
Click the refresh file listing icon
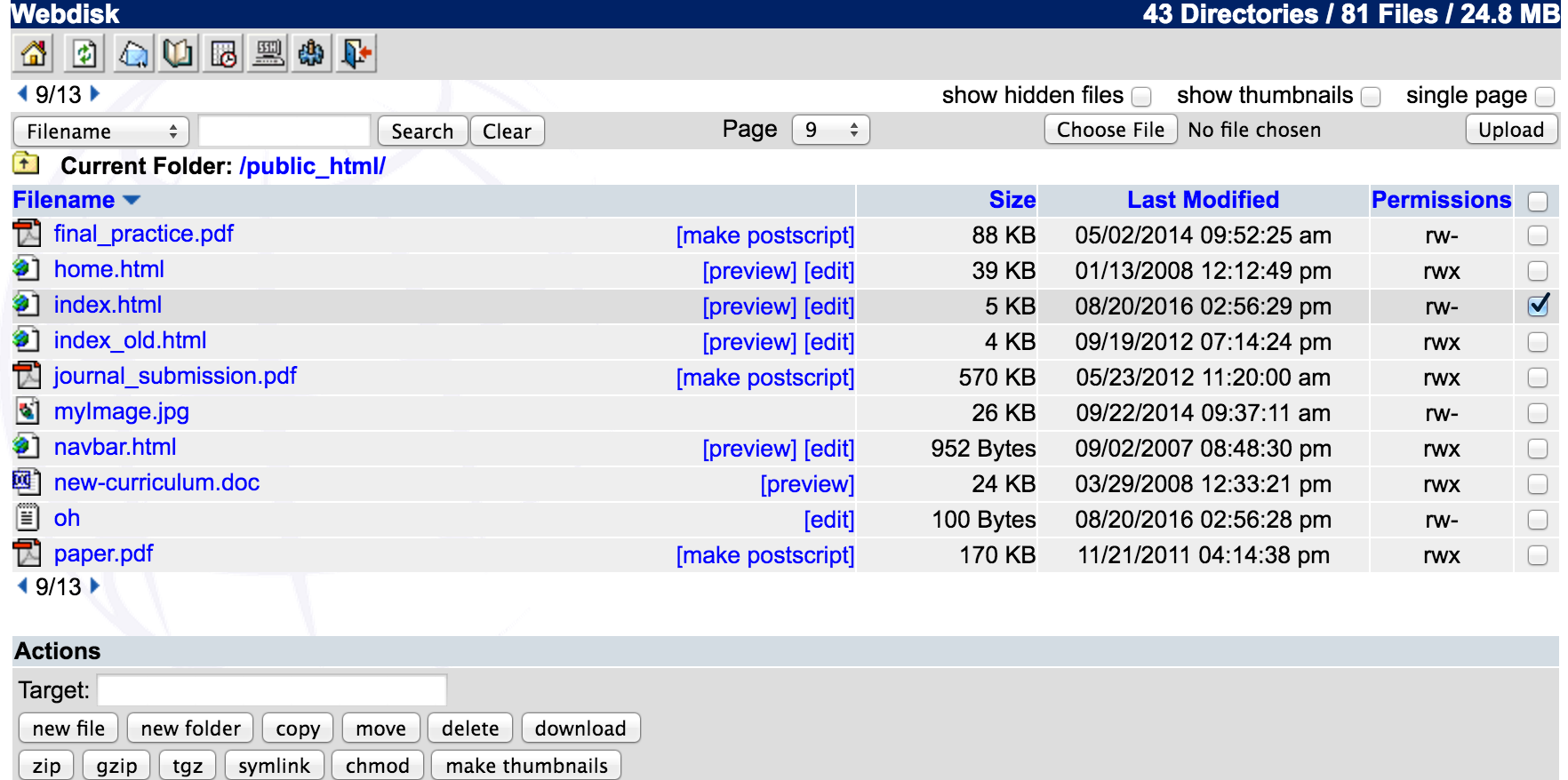(x=84, y=54)
